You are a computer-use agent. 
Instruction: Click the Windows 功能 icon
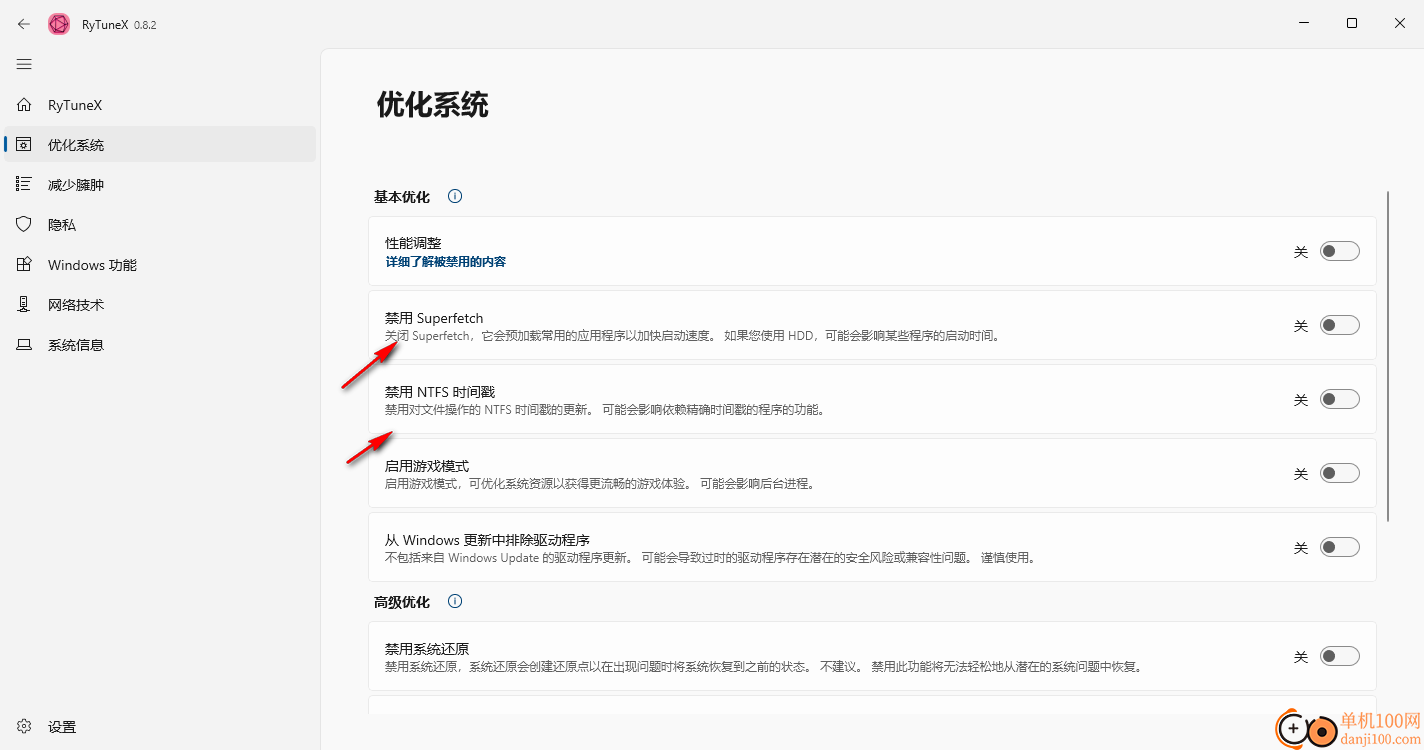24,265
